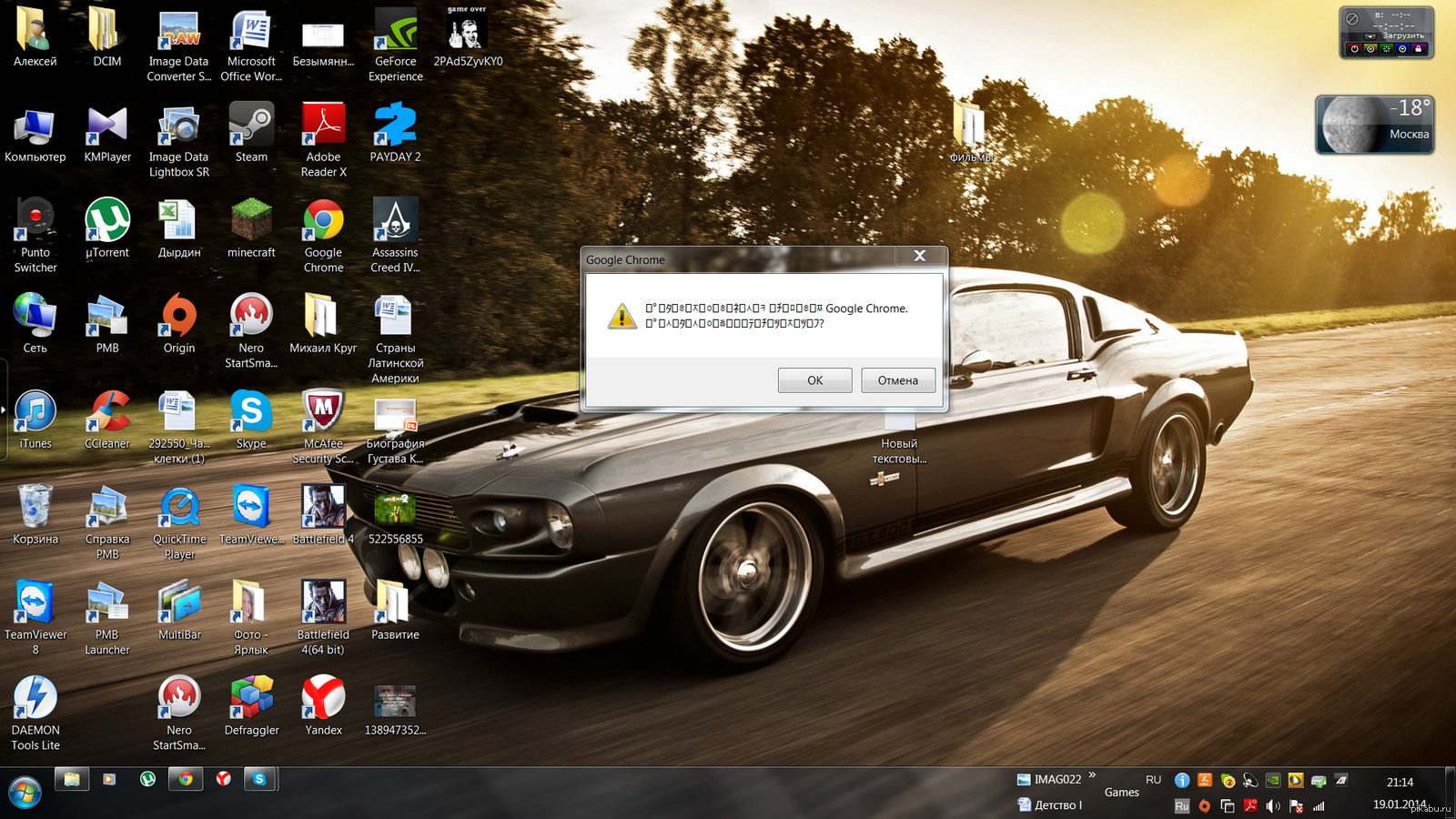Select the minecraft desktop icon

tap(251, 228)
